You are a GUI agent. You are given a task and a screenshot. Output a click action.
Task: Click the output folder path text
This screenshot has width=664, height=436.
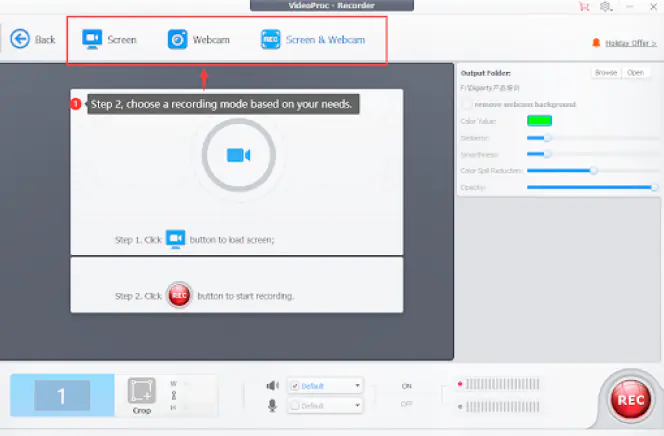coord(490,88)
